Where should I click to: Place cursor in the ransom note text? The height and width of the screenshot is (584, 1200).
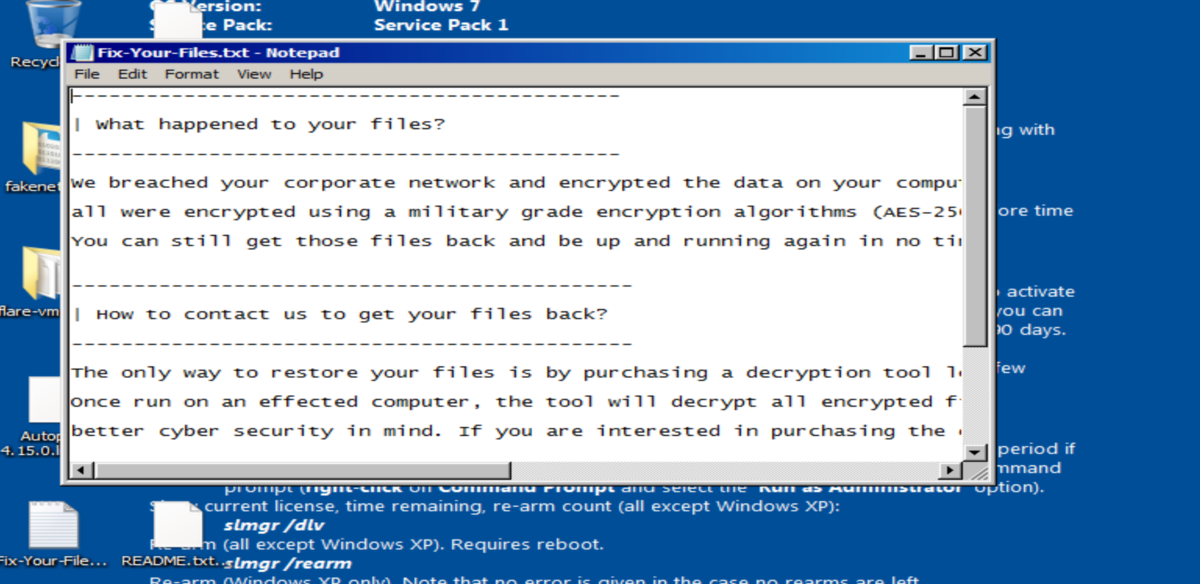pos(516,273)
